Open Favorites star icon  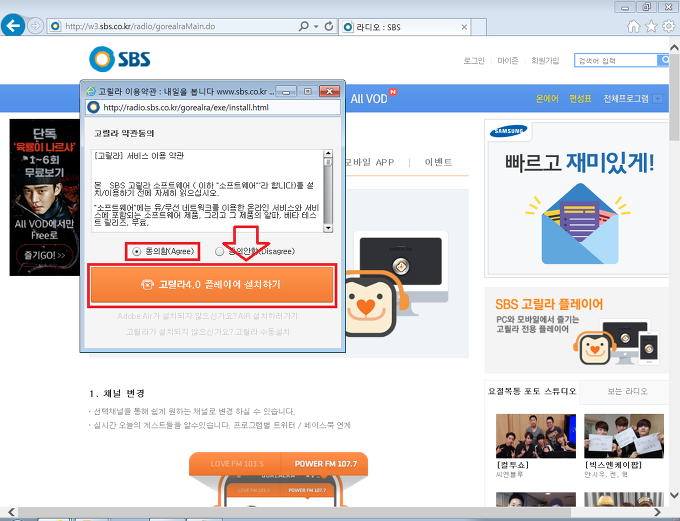pyautogui.click(x=651, y=26)
